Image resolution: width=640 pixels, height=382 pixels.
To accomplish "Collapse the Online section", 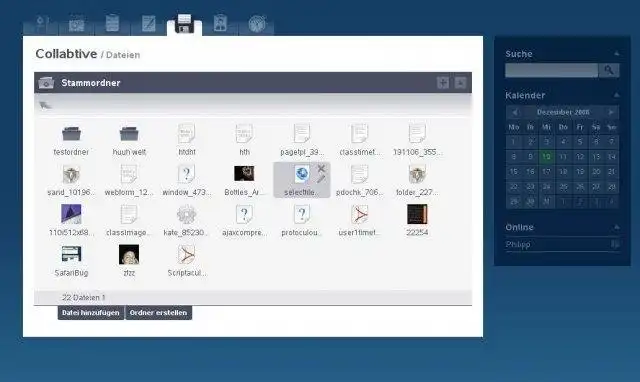I will coord(616,227).
